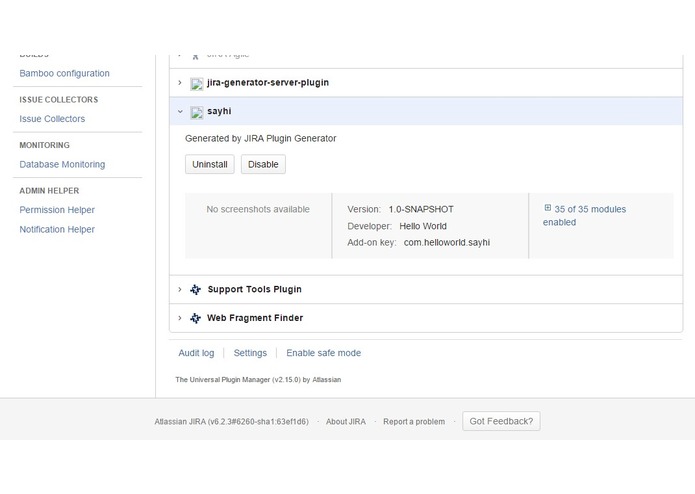Click the plus icon beside 35 of 35 modules
The height and width of the screenshot is (494, 695).
point(547,208)
